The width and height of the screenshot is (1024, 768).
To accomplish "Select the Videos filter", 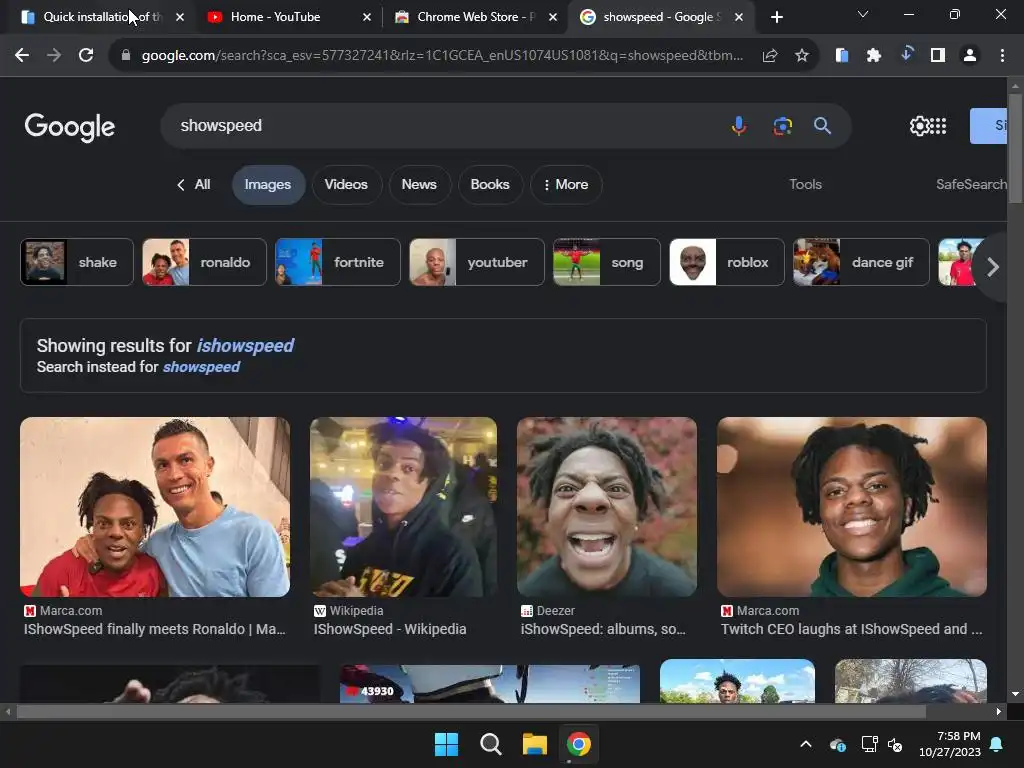I will click(346, 185).
